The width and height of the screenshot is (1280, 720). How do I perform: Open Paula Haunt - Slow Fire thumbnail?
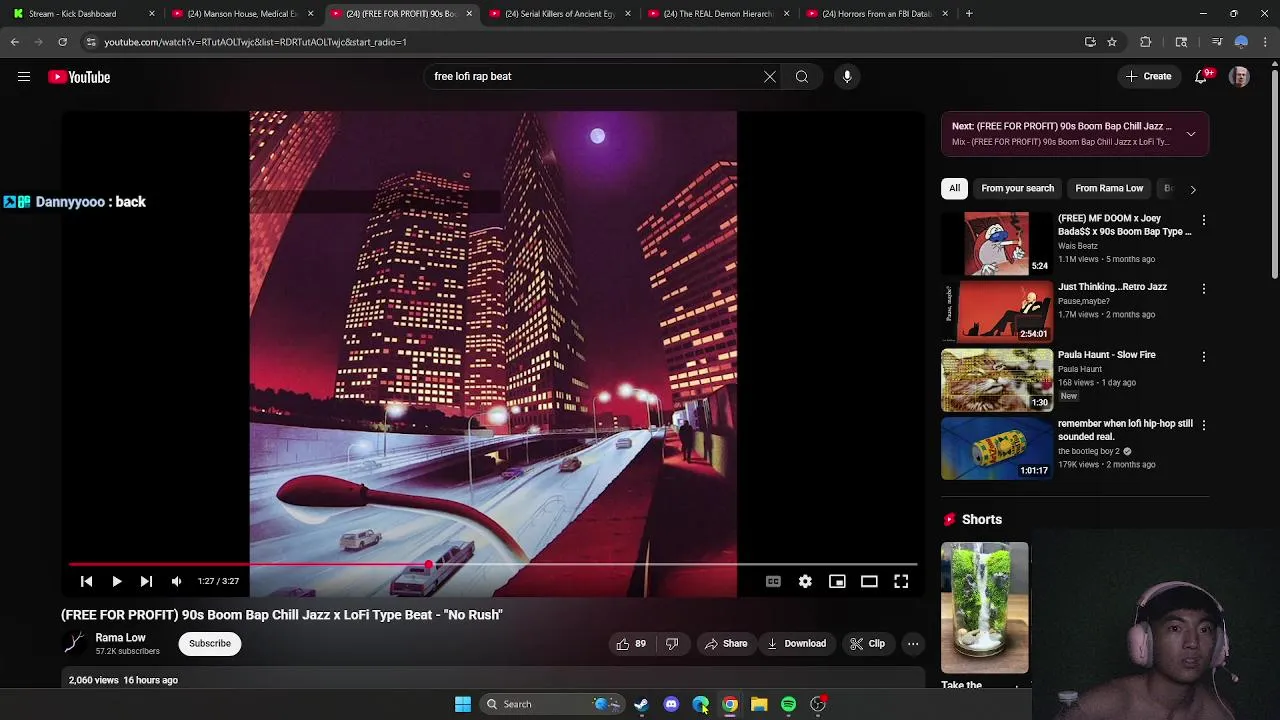tap(997, 380)
